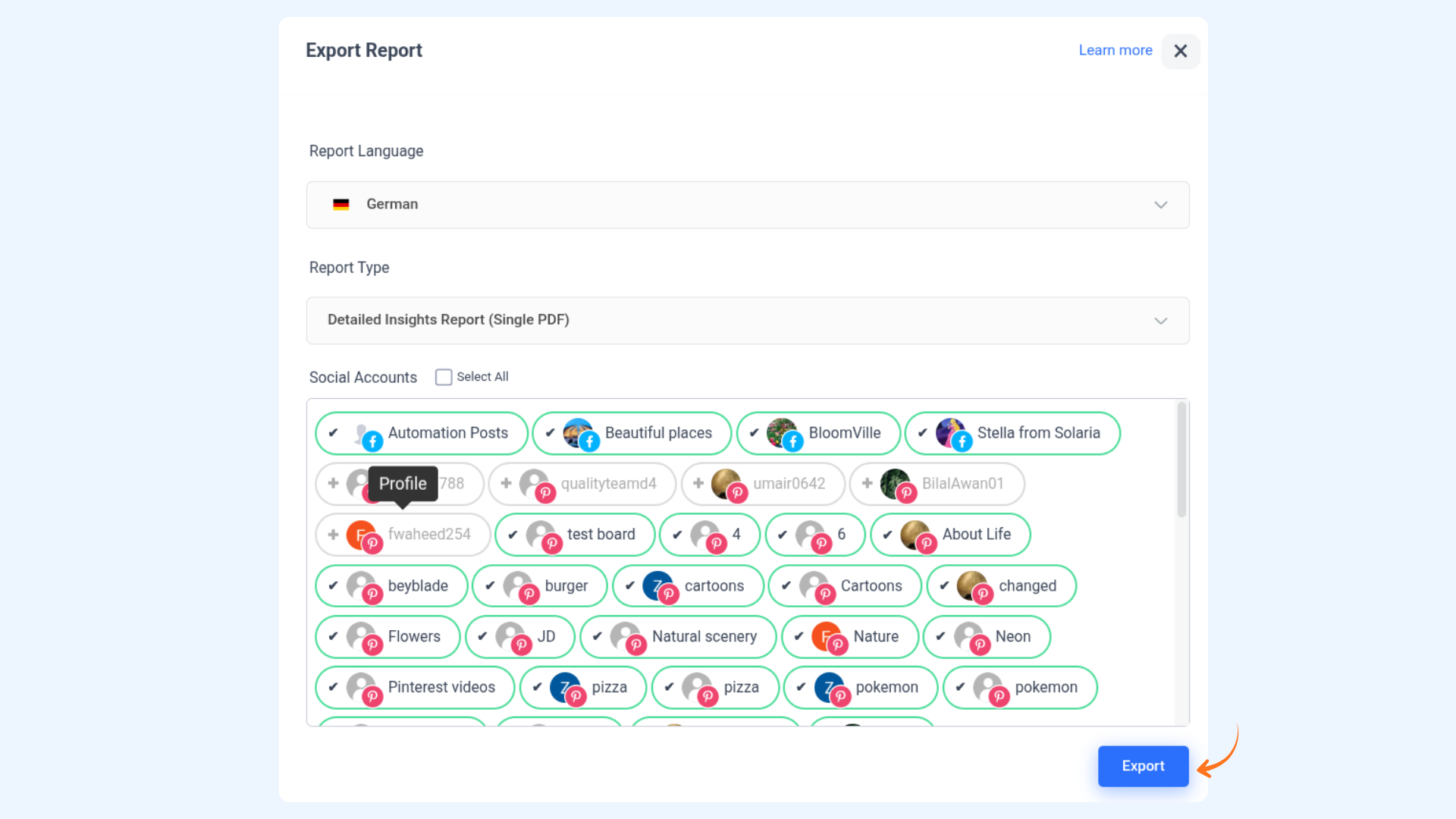Click the blue Export button
Viewport: 1456px width, 819px height.
pos(1143,766)
